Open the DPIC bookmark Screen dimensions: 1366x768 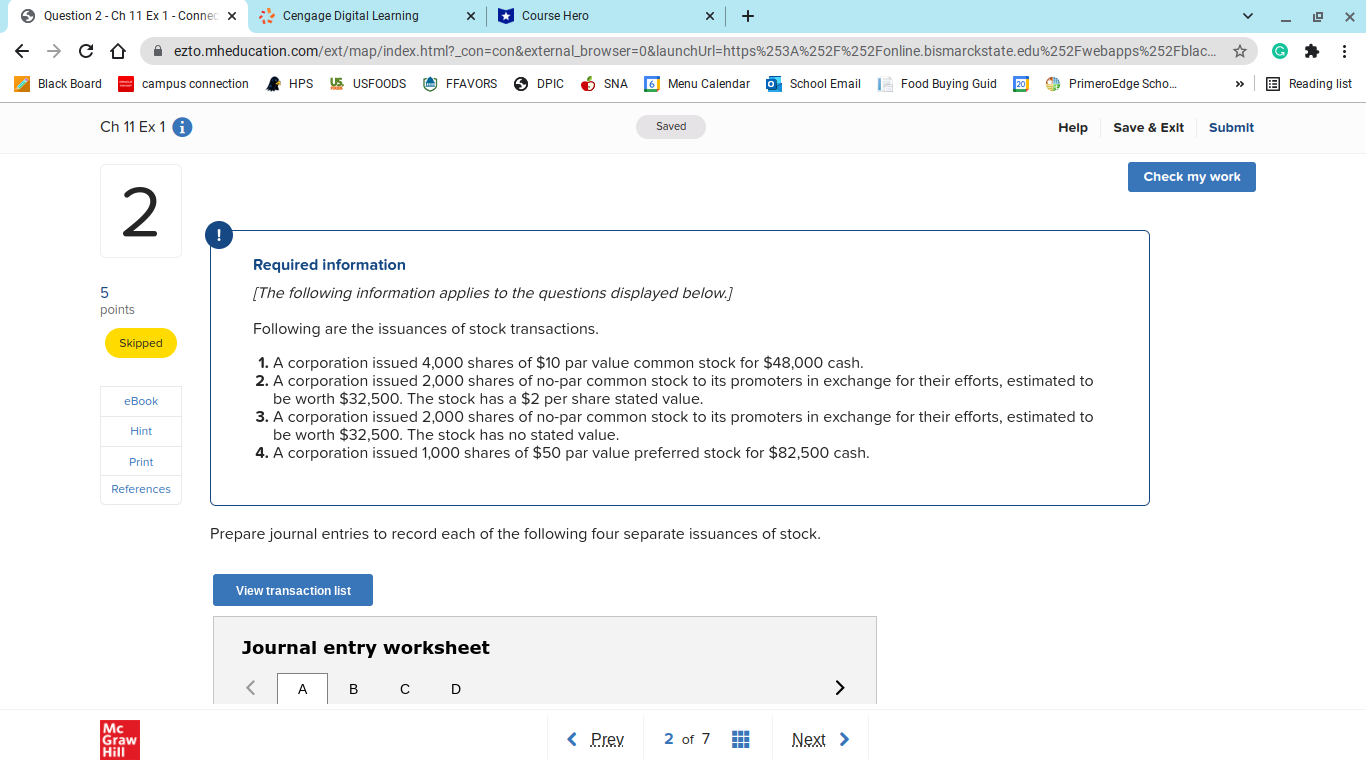point(539,84)
